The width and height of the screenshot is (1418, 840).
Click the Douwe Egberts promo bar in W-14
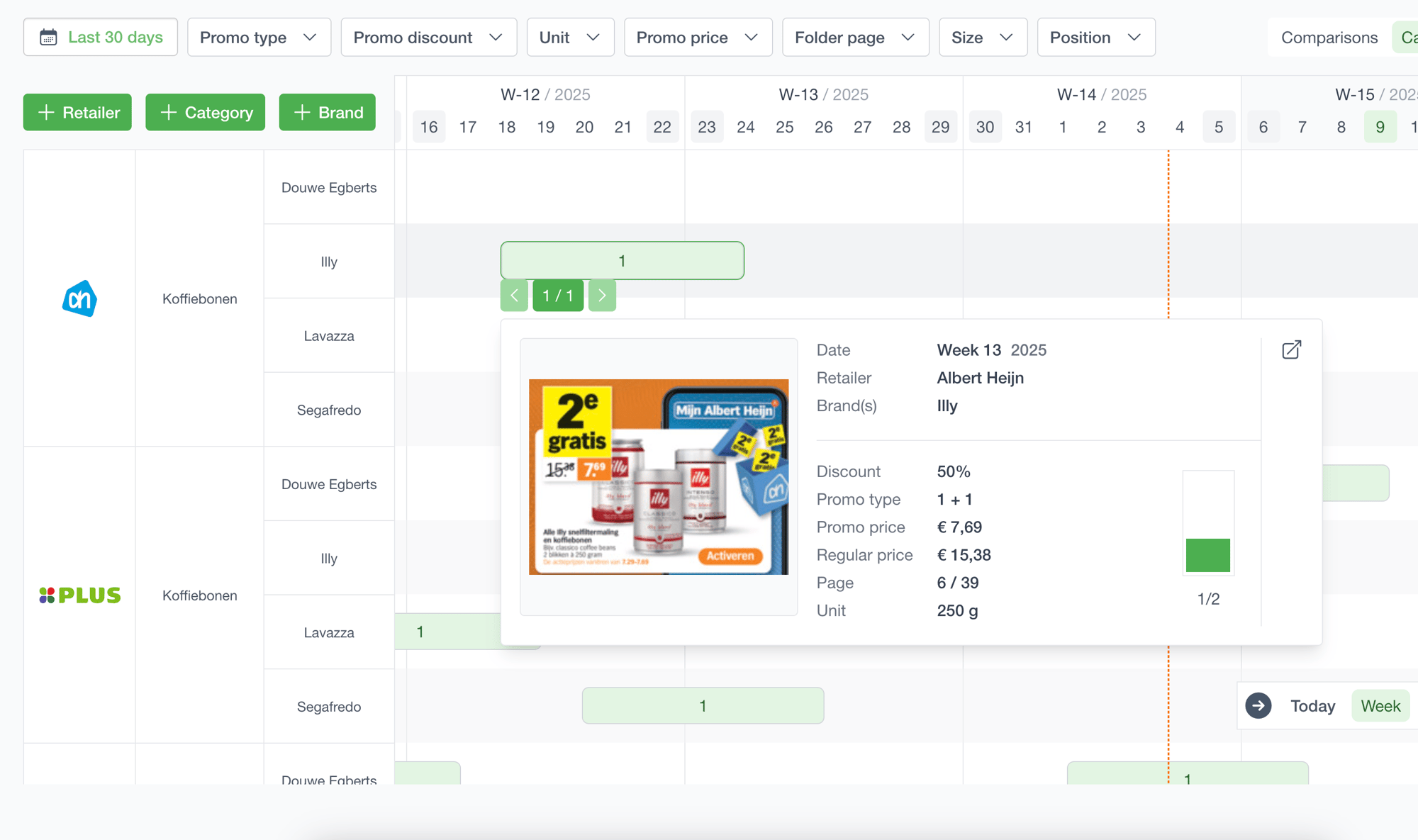point(1188,773)
